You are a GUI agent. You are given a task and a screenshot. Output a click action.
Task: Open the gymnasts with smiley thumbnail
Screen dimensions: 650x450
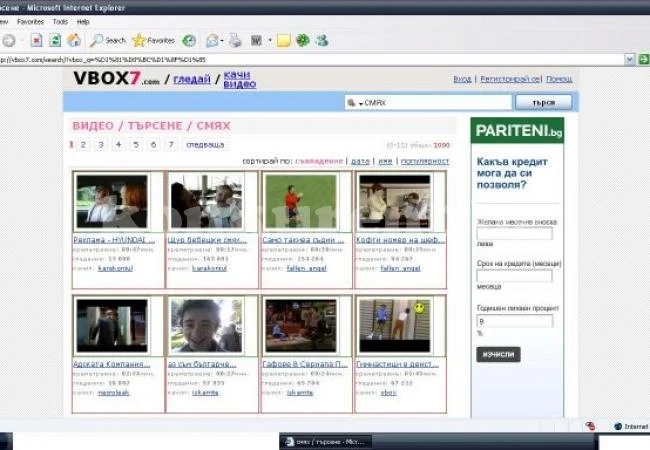395,326
